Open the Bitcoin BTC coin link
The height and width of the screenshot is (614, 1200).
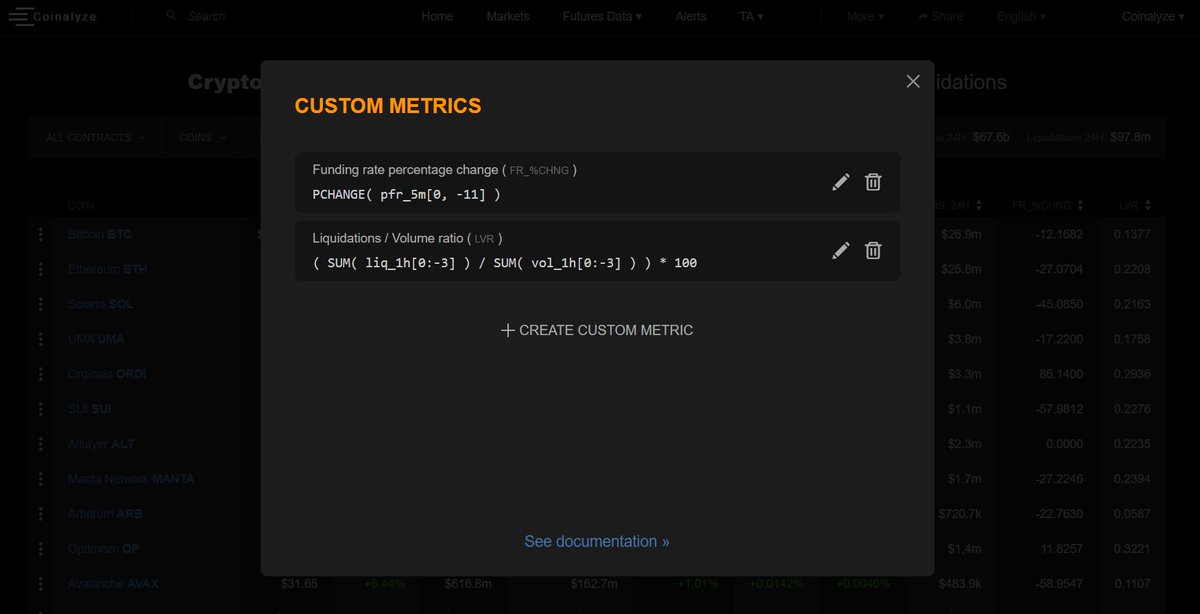(99, 234)
